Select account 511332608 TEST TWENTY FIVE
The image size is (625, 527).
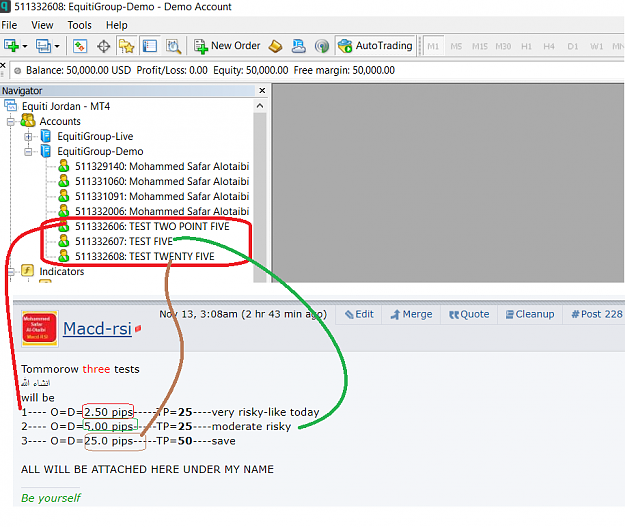(x=145, y=256)
